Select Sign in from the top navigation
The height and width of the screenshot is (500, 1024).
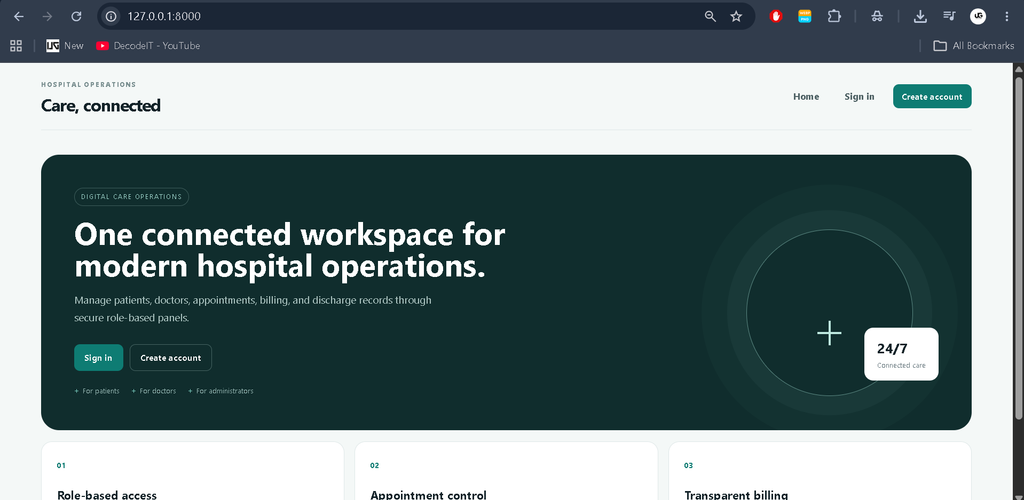tap(859, 97)
